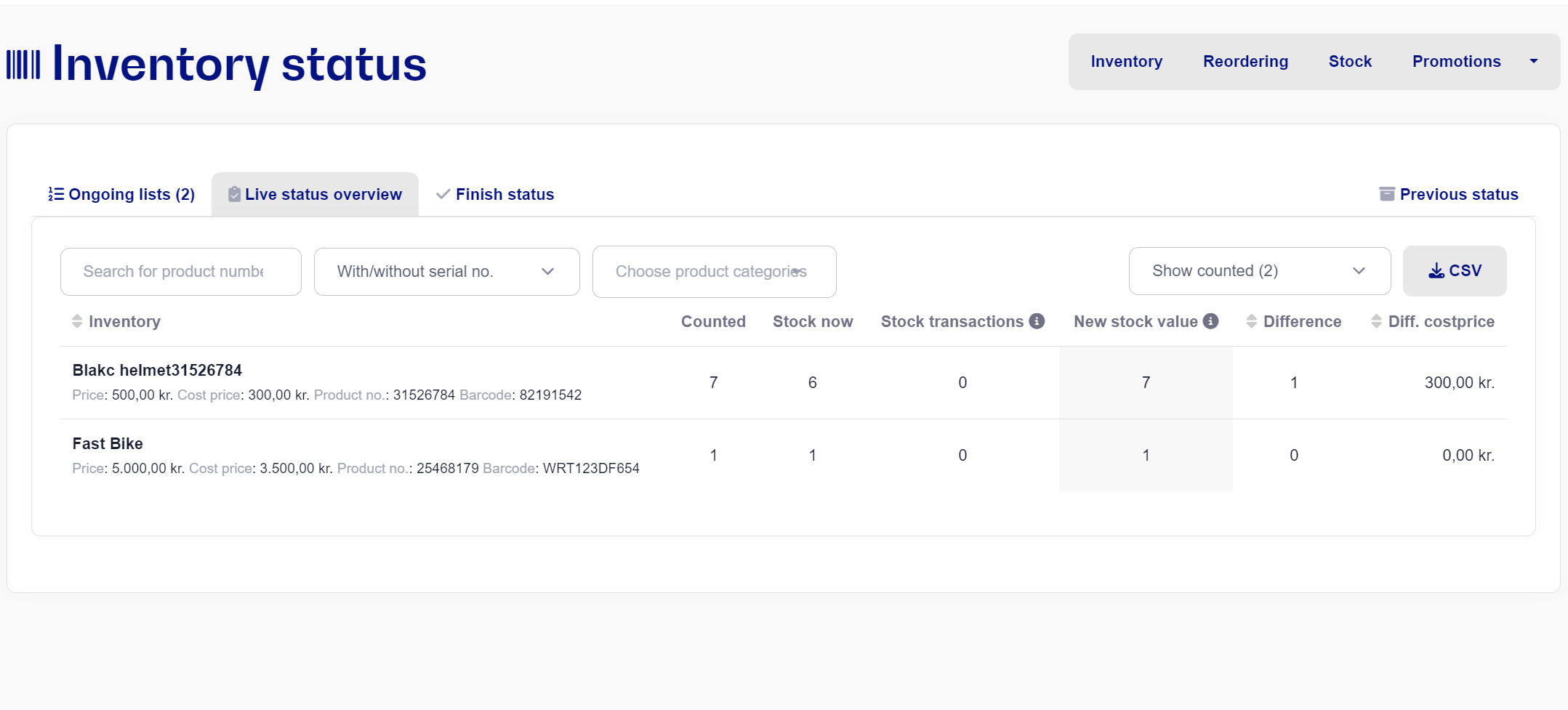Open Show counted (2) dropdown

[x=1260, y=271]
